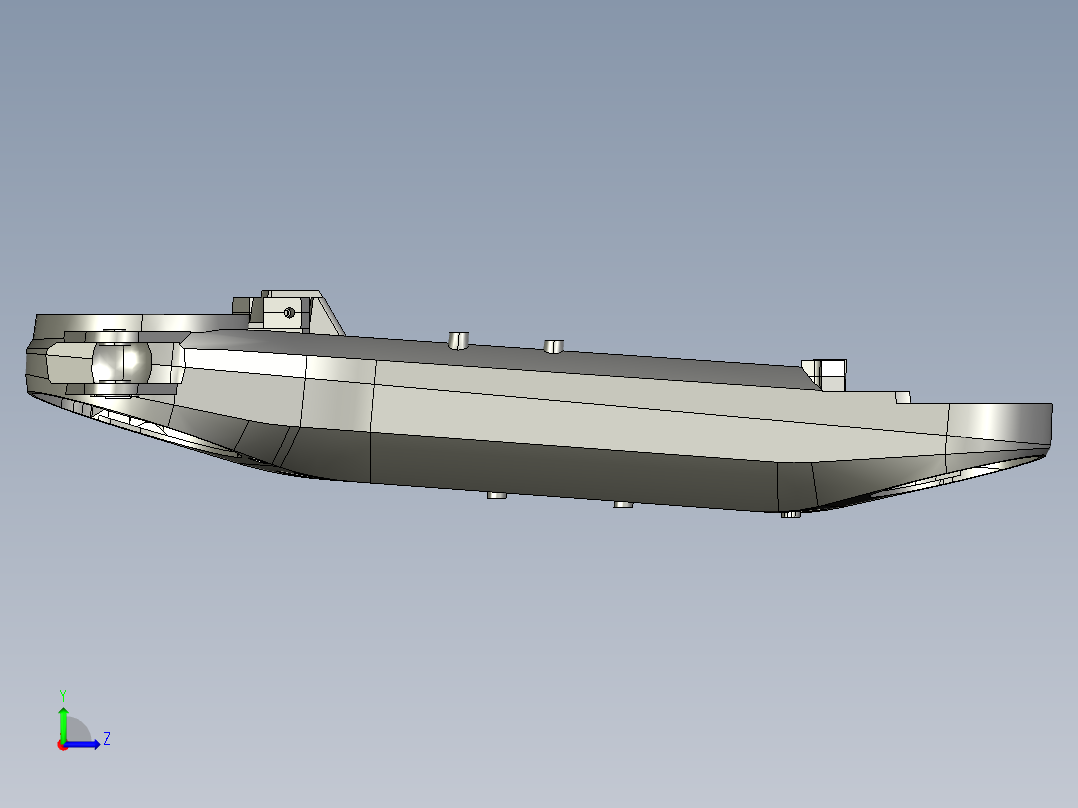
Task: Select the red X axis origin sphere
Action: point(63,746)
